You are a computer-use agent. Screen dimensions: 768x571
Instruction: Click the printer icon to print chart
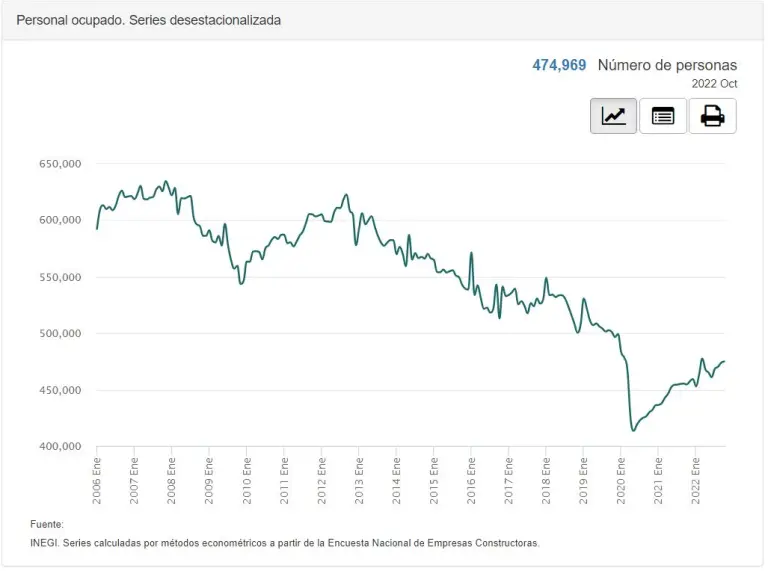point(712,116)
